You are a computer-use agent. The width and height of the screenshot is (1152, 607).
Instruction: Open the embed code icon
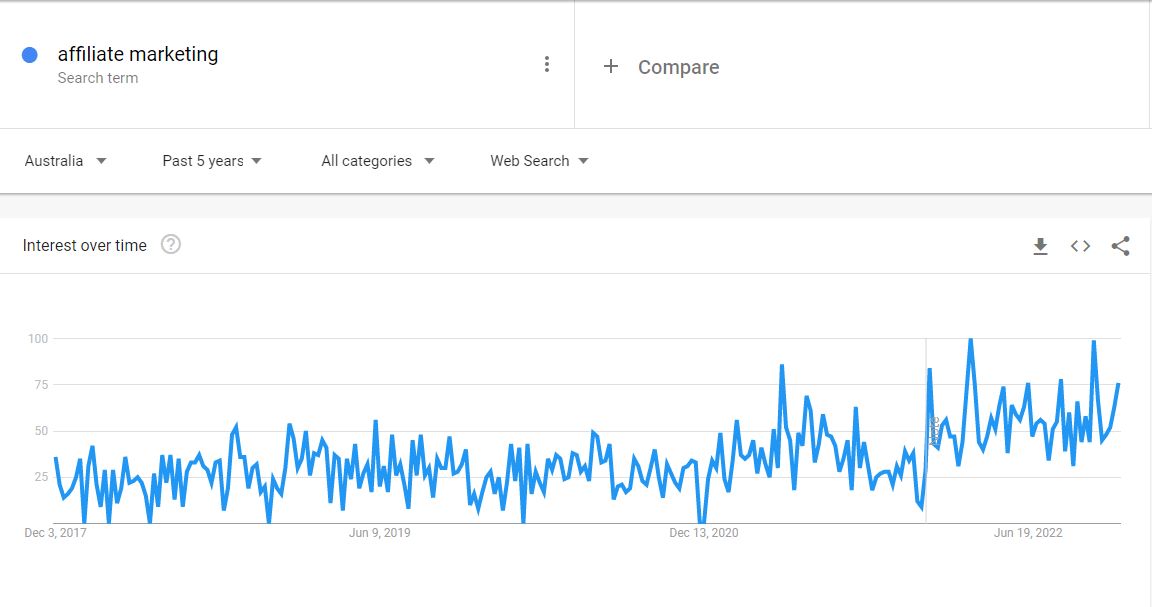pyautogui.click(x=1080, y=245)
